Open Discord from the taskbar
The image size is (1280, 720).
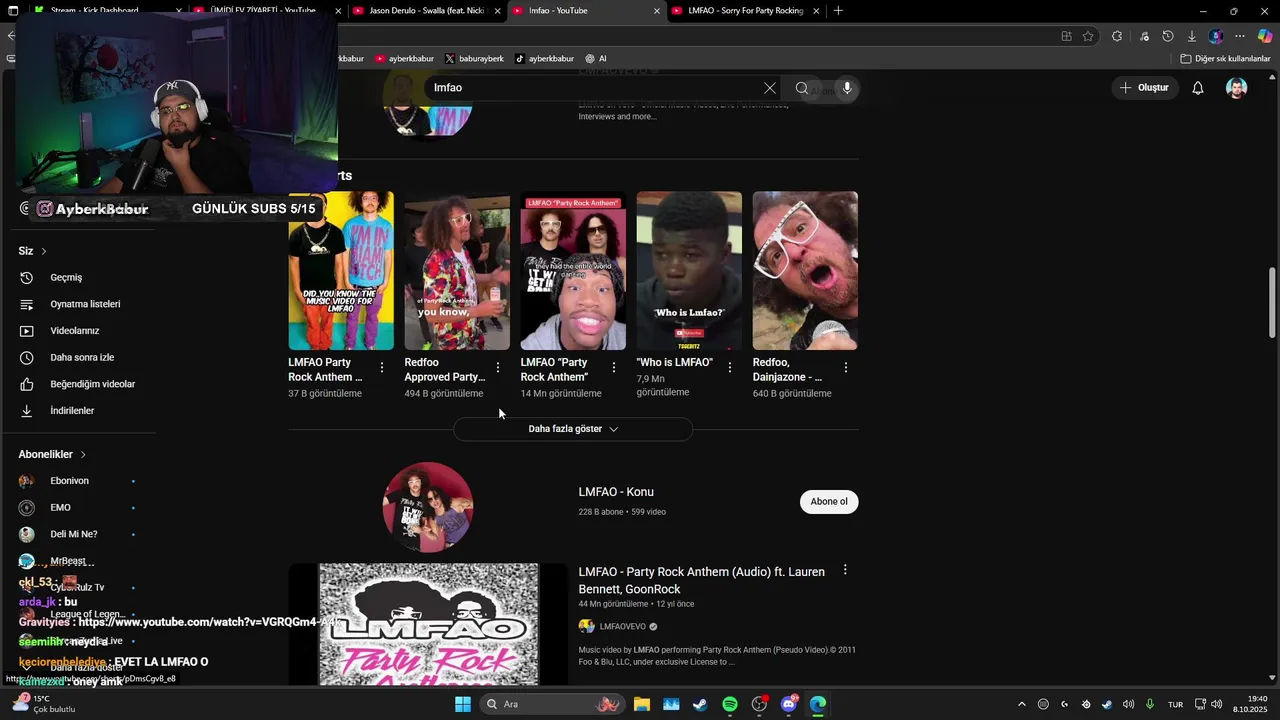point(789,704)
